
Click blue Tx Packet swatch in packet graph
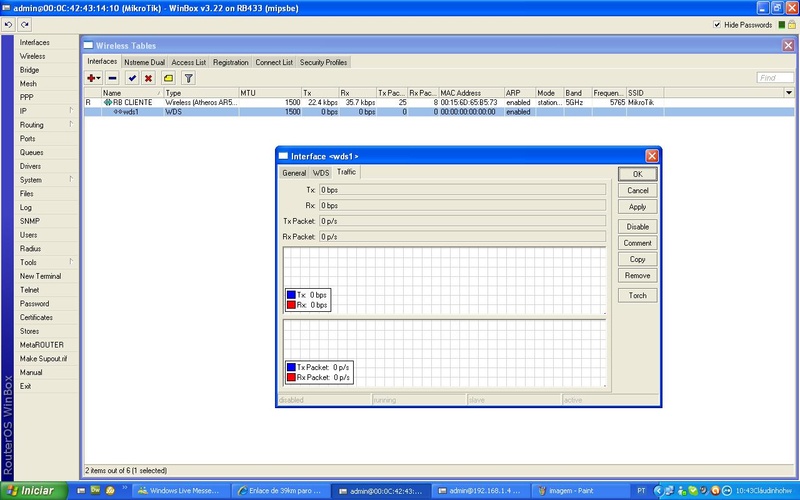[x=291, y=367]
